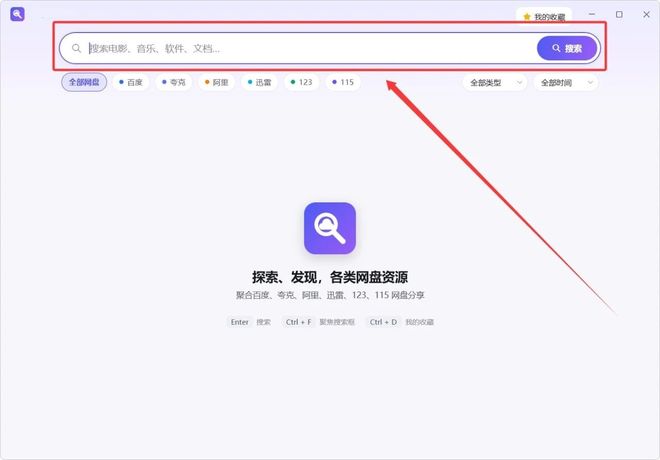
Task: Close the application window
Action: tap(647, 14)
